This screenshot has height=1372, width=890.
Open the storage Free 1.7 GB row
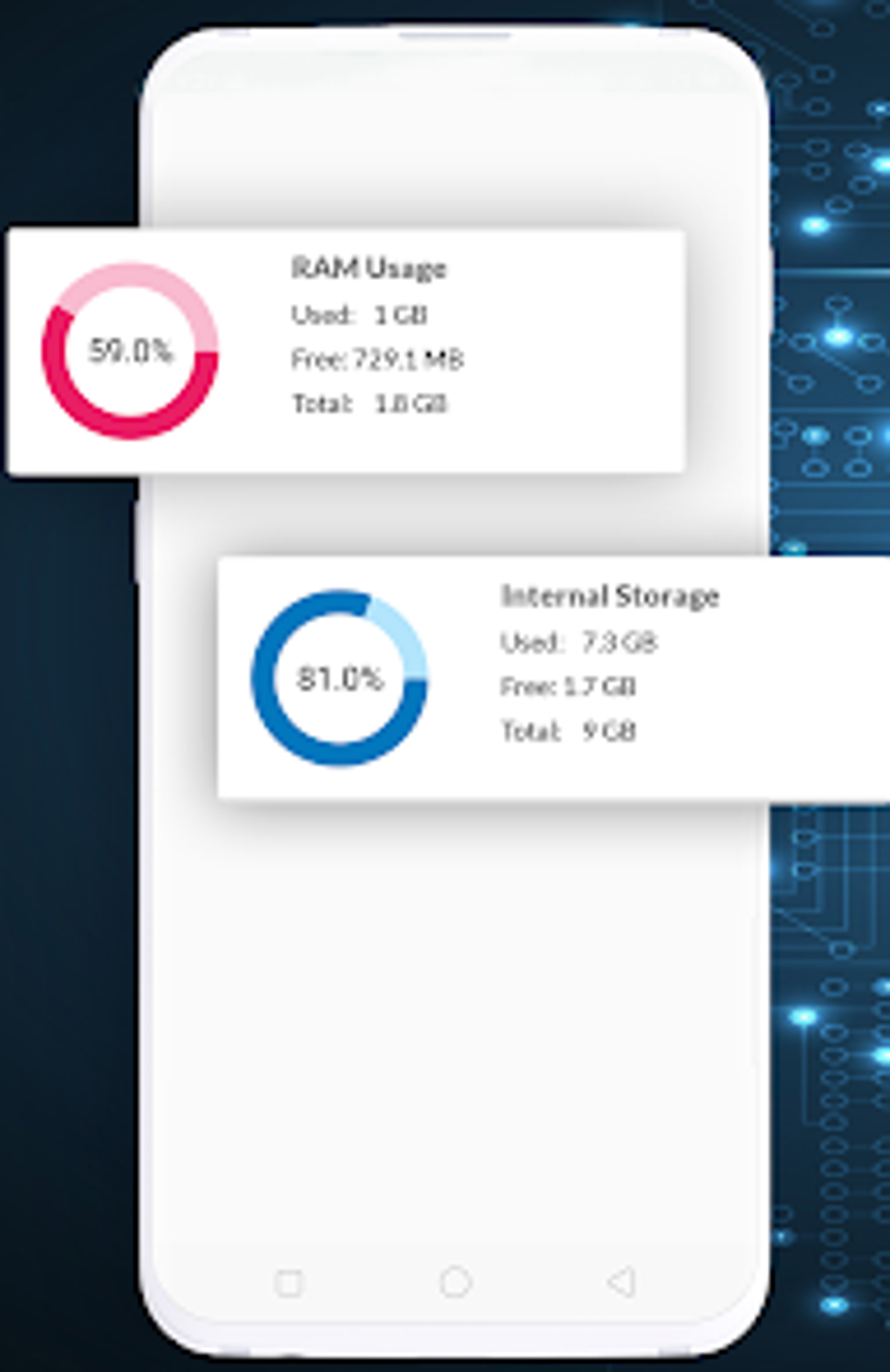[x=568, y=686]
